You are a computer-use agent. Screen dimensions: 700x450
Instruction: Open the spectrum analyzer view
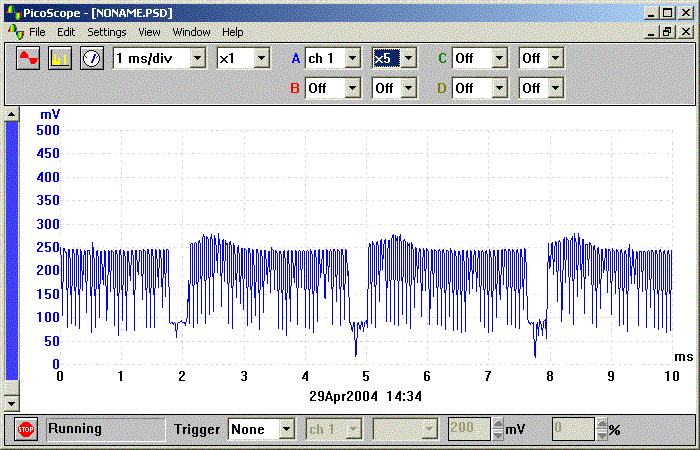(x=60, y=58)
